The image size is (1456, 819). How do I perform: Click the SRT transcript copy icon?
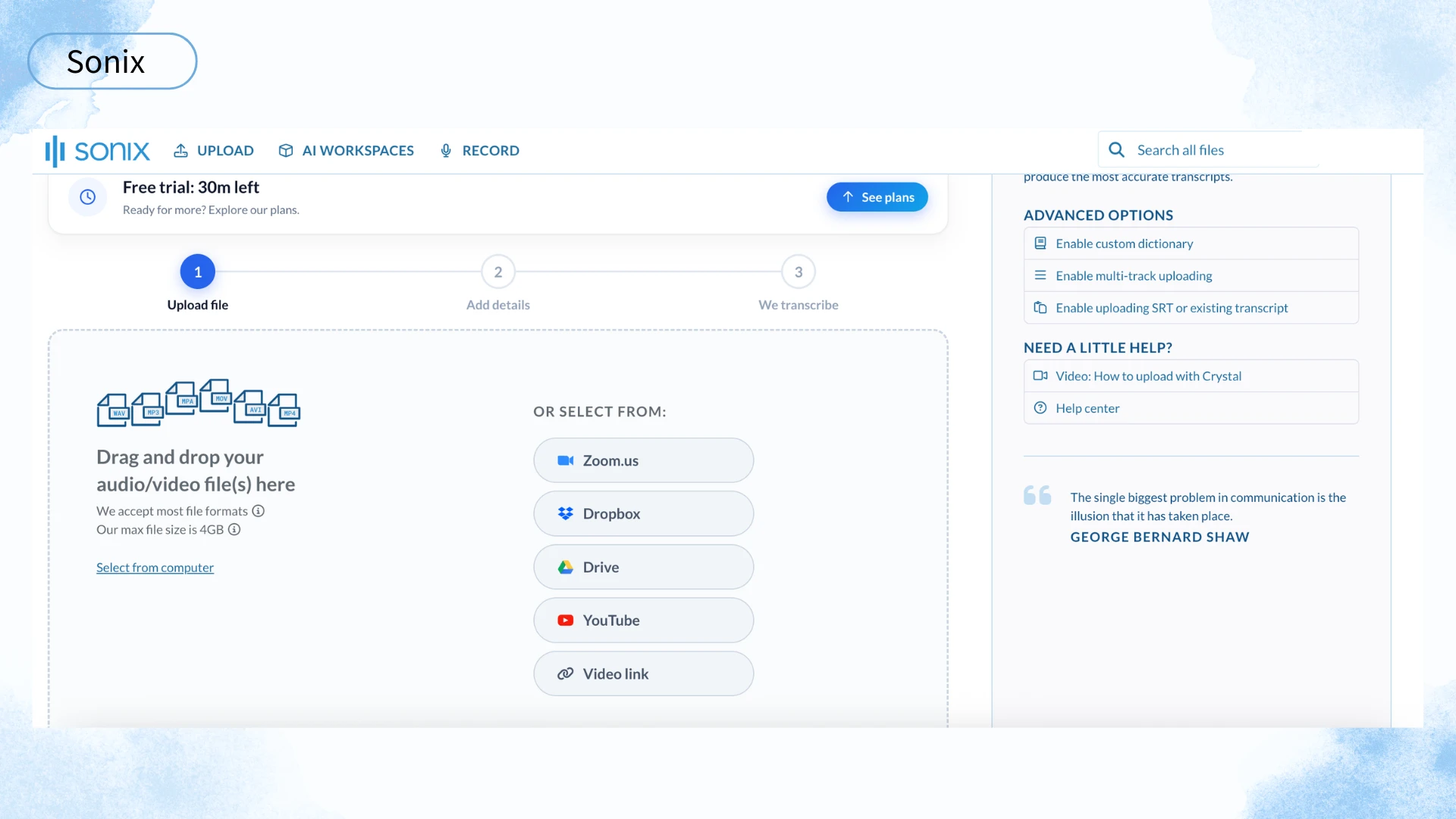click(x=1040, y=307)
